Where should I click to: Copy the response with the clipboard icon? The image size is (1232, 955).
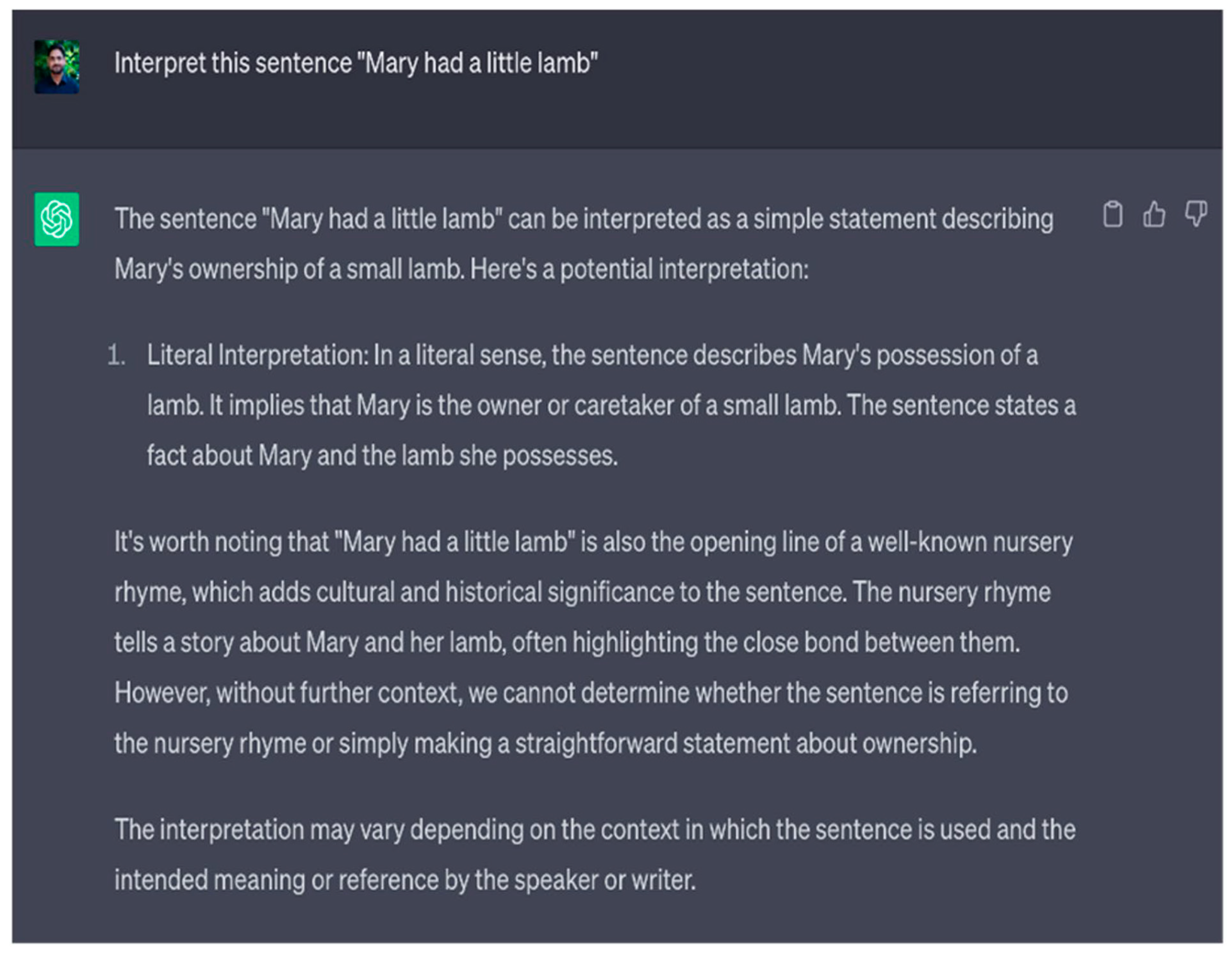(1112, 215)
